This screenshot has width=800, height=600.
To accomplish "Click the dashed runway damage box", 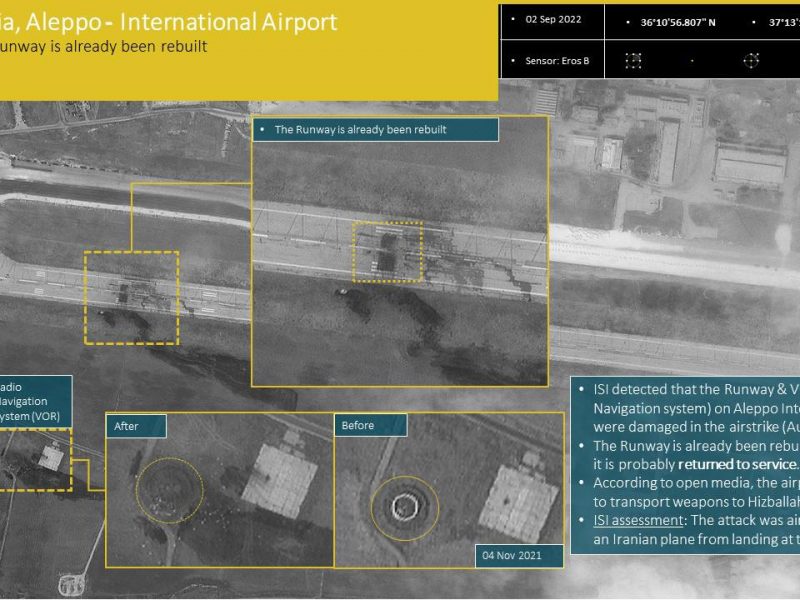I will (x=132, y=297).
